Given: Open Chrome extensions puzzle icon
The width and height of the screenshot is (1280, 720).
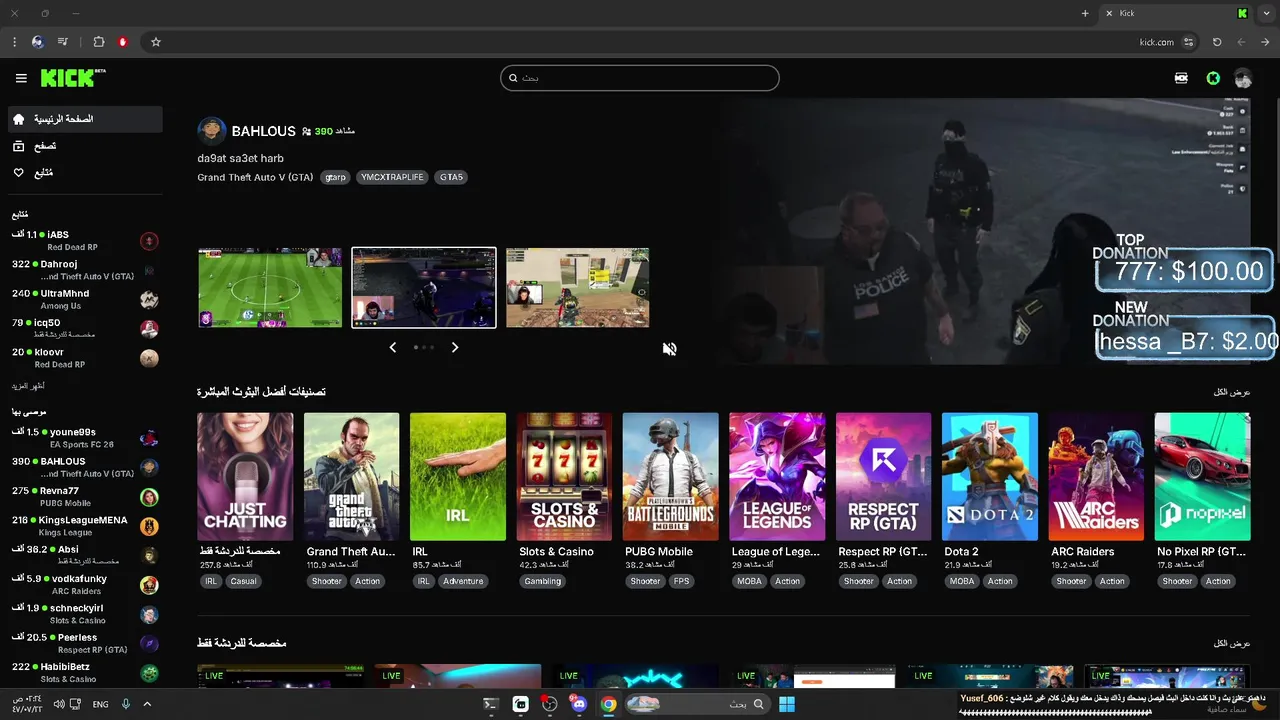Looking at the screenshot, I should pyautogui.click(x=99, y=42).
